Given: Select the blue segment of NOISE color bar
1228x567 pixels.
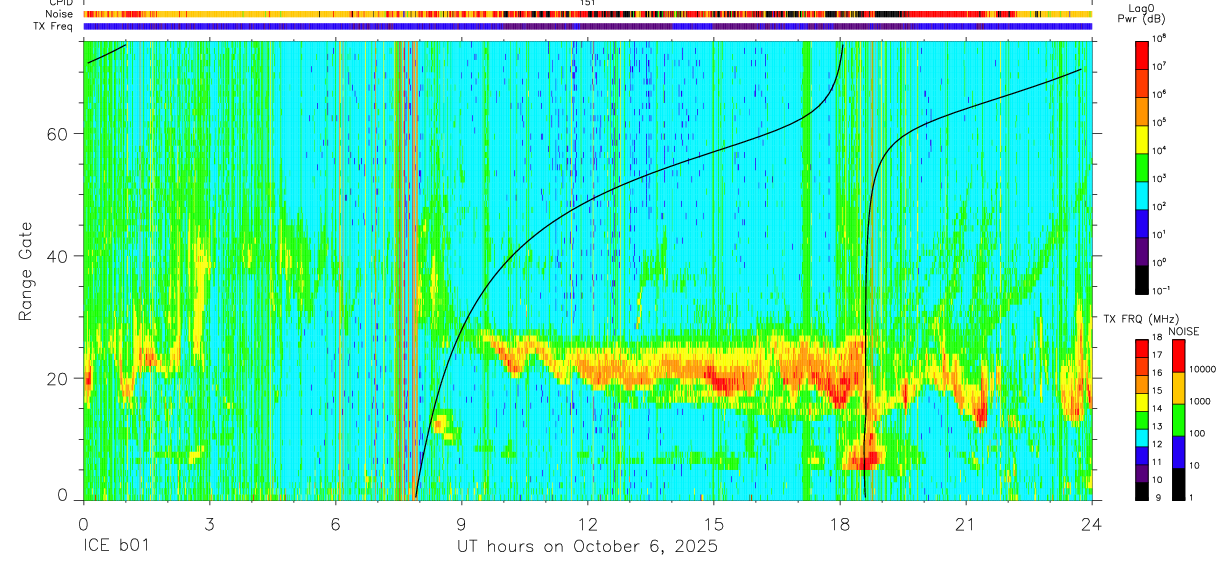Looking at the screenshot, I should tap(1178, 452).
